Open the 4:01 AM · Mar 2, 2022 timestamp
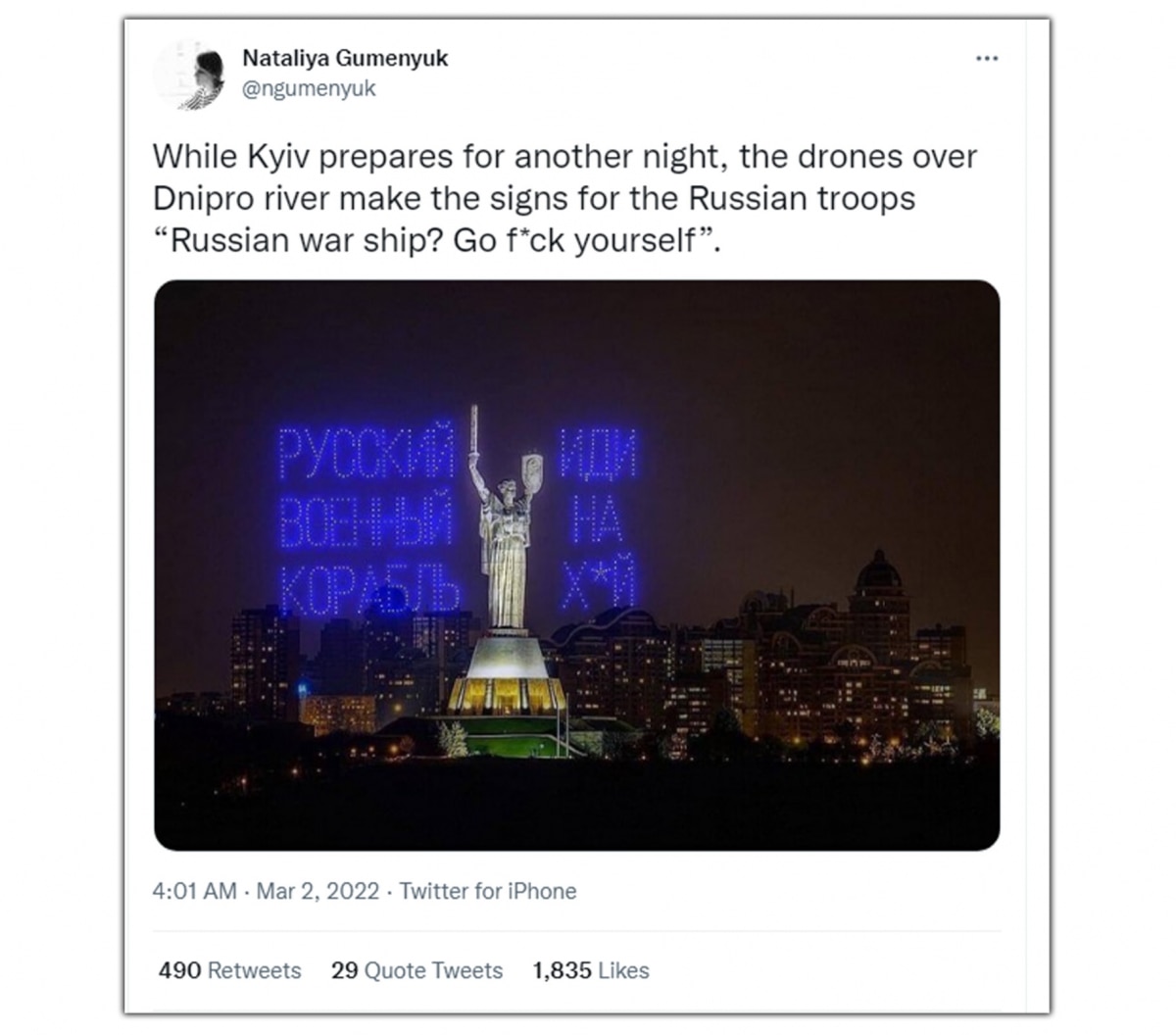This screenshot has width=1176, height=1035. coord(266,891)
